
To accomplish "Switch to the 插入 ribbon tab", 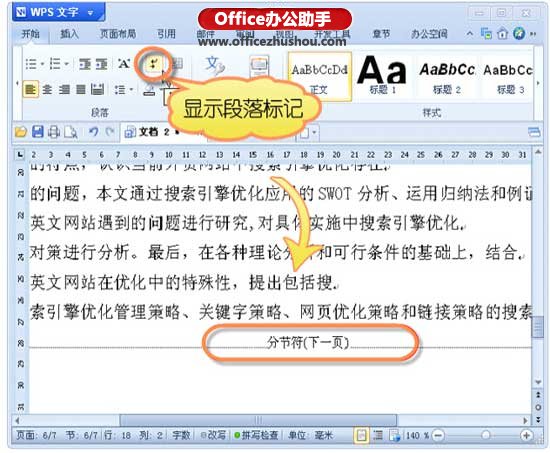I will pos(69,34).
